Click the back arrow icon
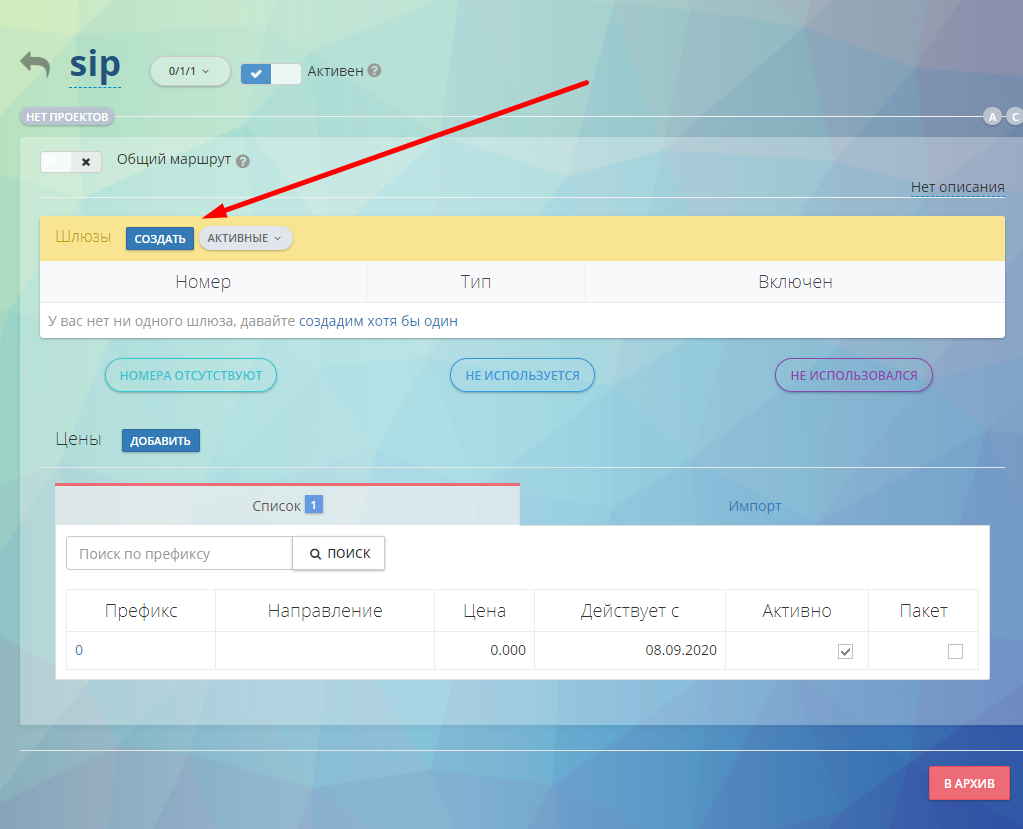This screenshot has height=829, width=1023. click(x=35, y=64)
